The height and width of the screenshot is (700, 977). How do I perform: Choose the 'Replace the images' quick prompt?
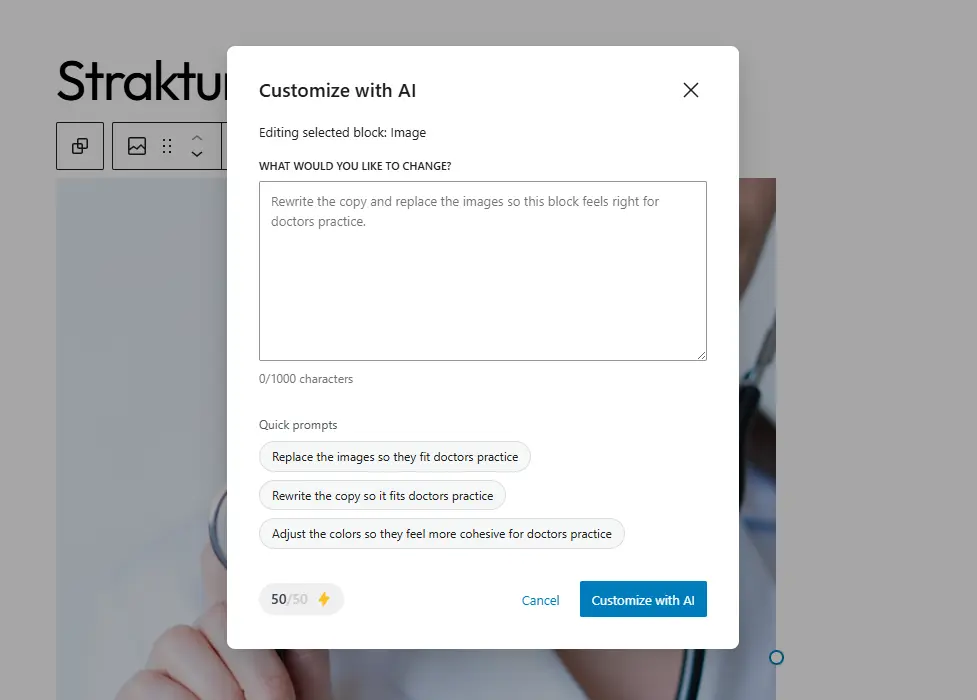(394, 456)
